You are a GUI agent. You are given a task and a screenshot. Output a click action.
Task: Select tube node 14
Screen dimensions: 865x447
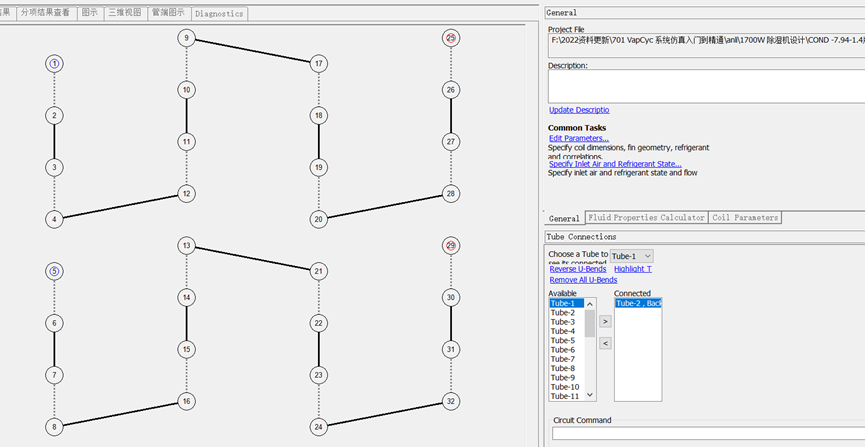186,297
